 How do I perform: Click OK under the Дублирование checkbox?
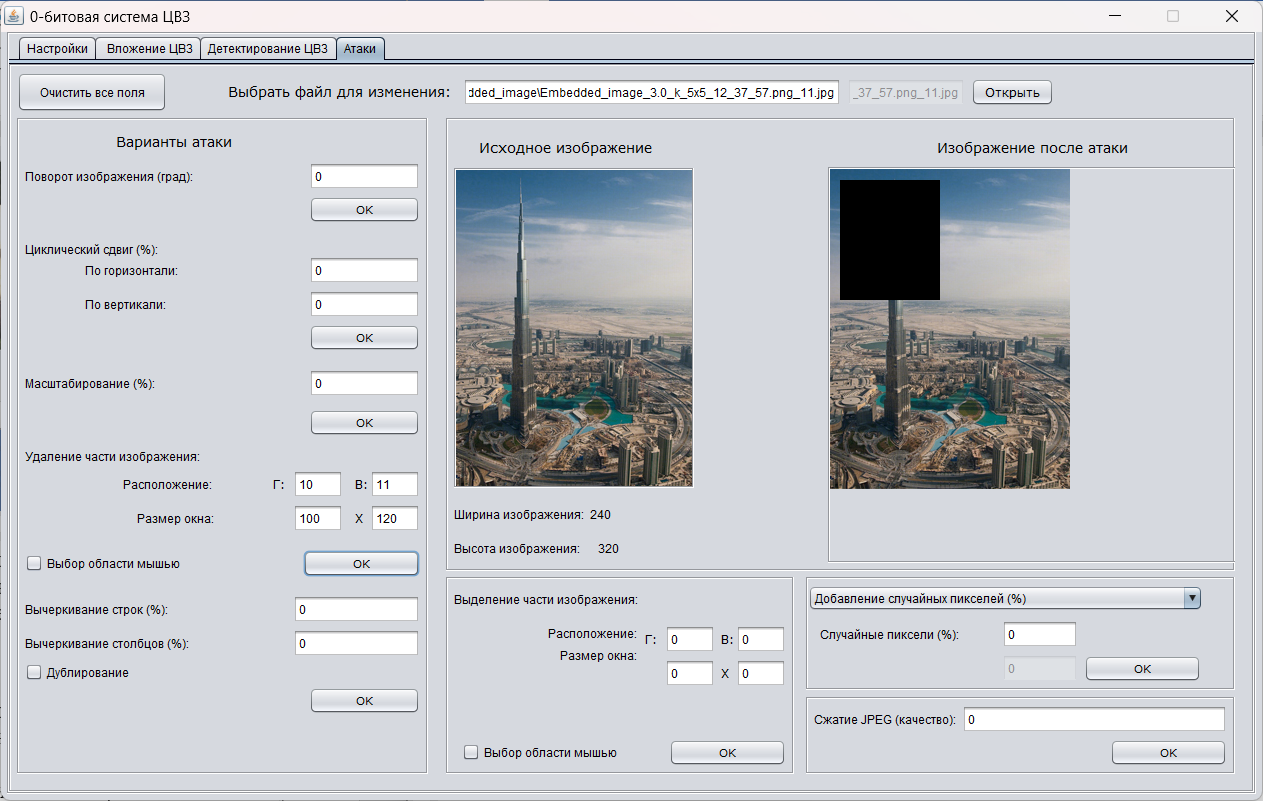[x=364, y=701]
